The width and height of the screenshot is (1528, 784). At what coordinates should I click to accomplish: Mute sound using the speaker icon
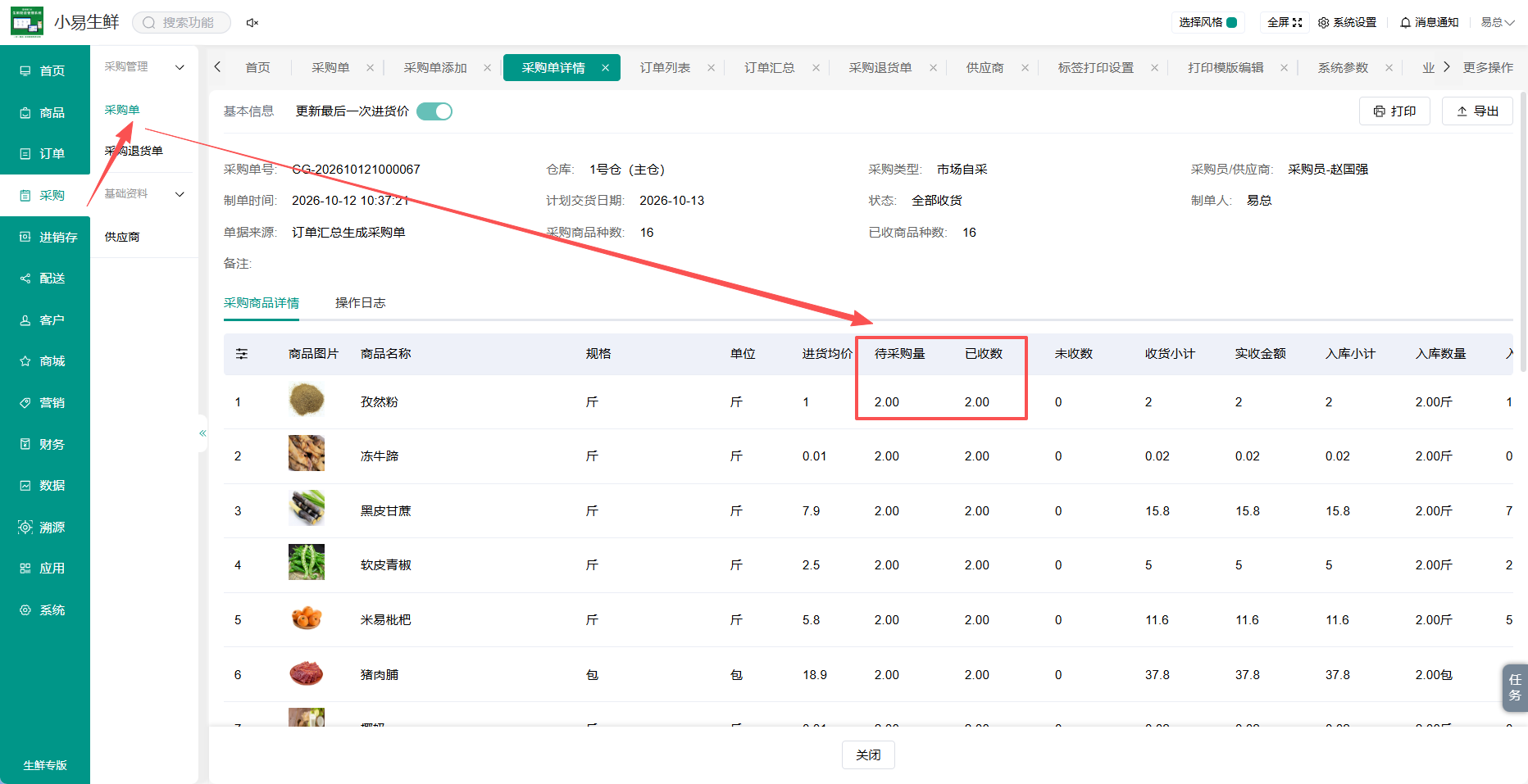252,23
